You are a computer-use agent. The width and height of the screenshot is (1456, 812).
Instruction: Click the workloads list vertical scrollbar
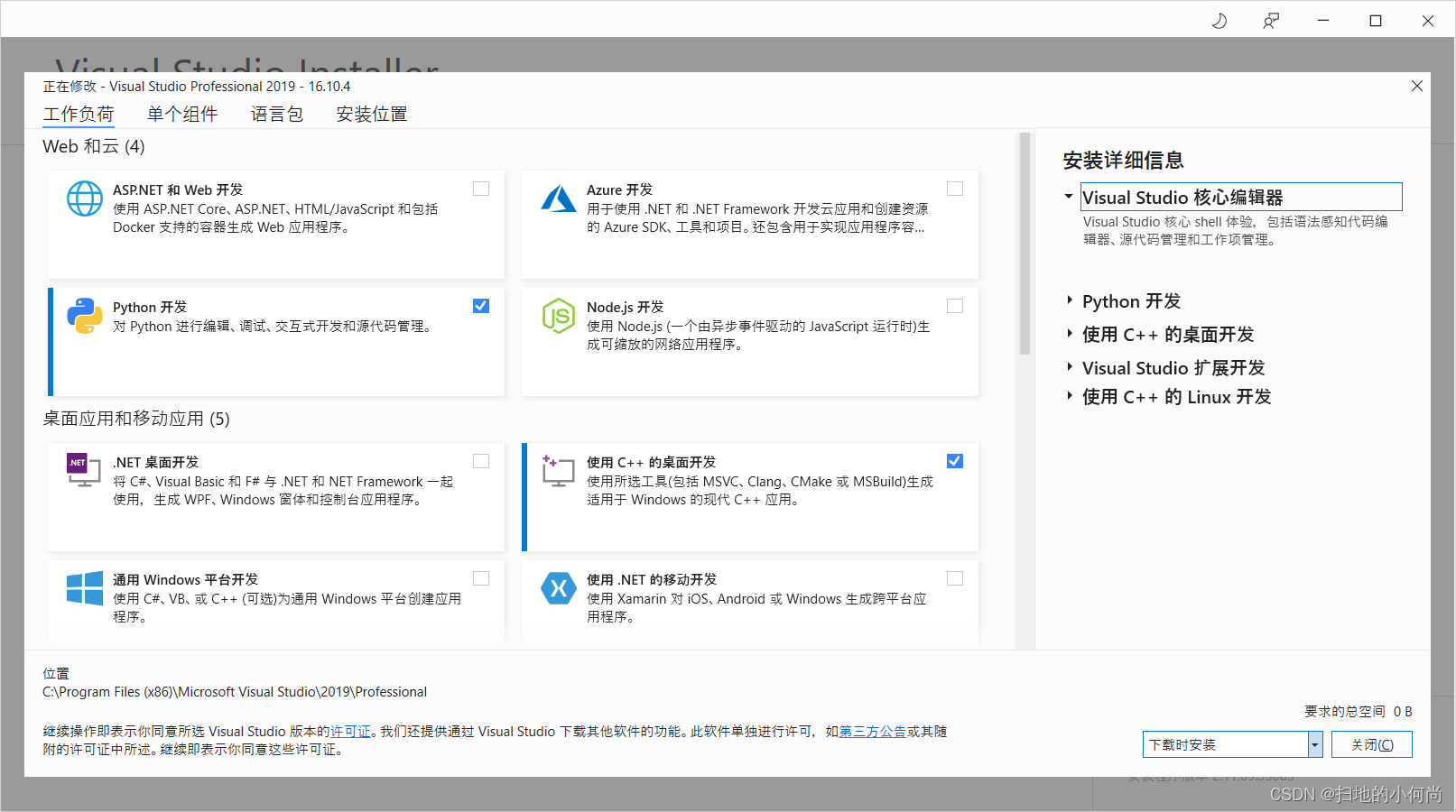pos(1025,244)
